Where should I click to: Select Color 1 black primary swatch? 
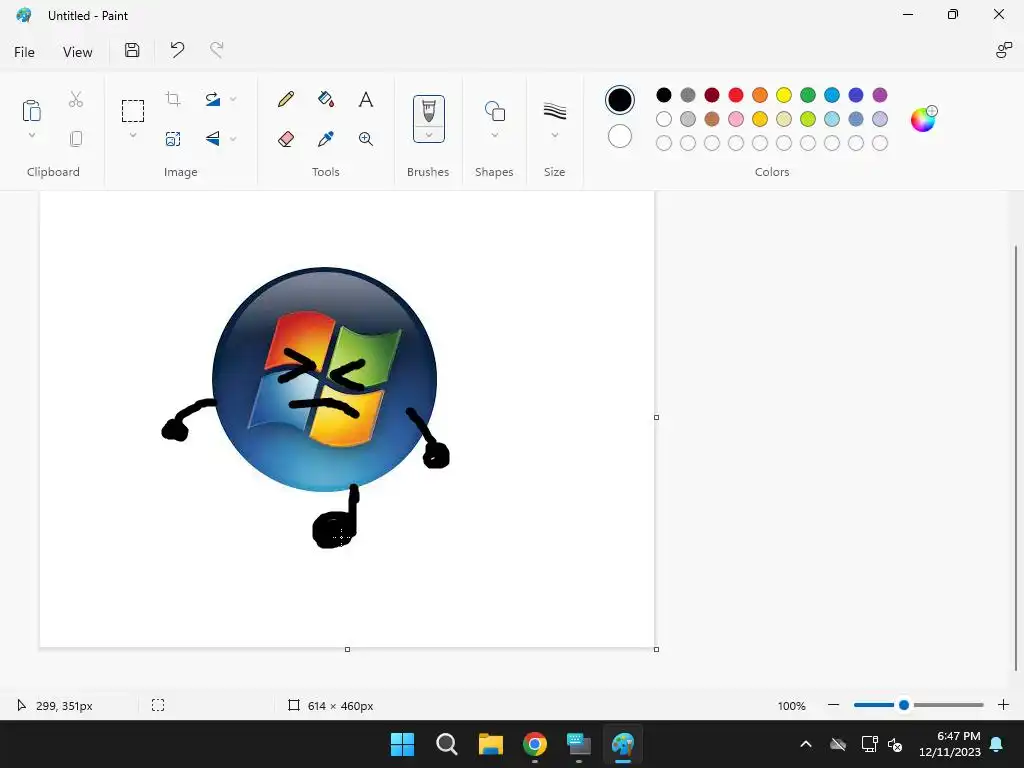click(x=620, y=100)
